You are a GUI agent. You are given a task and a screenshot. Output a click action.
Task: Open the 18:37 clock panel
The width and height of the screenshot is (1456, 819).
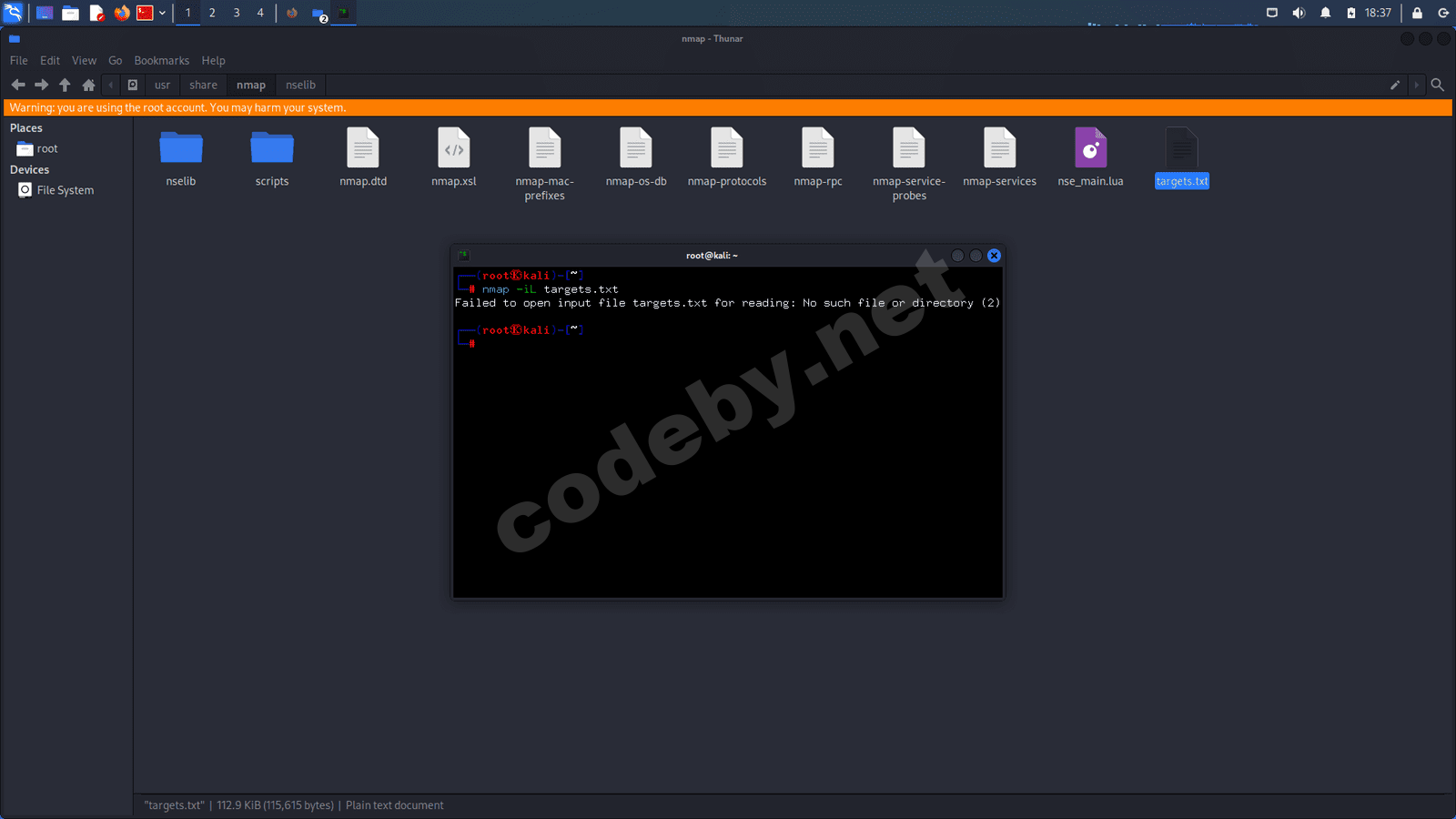pos(1378,13)
